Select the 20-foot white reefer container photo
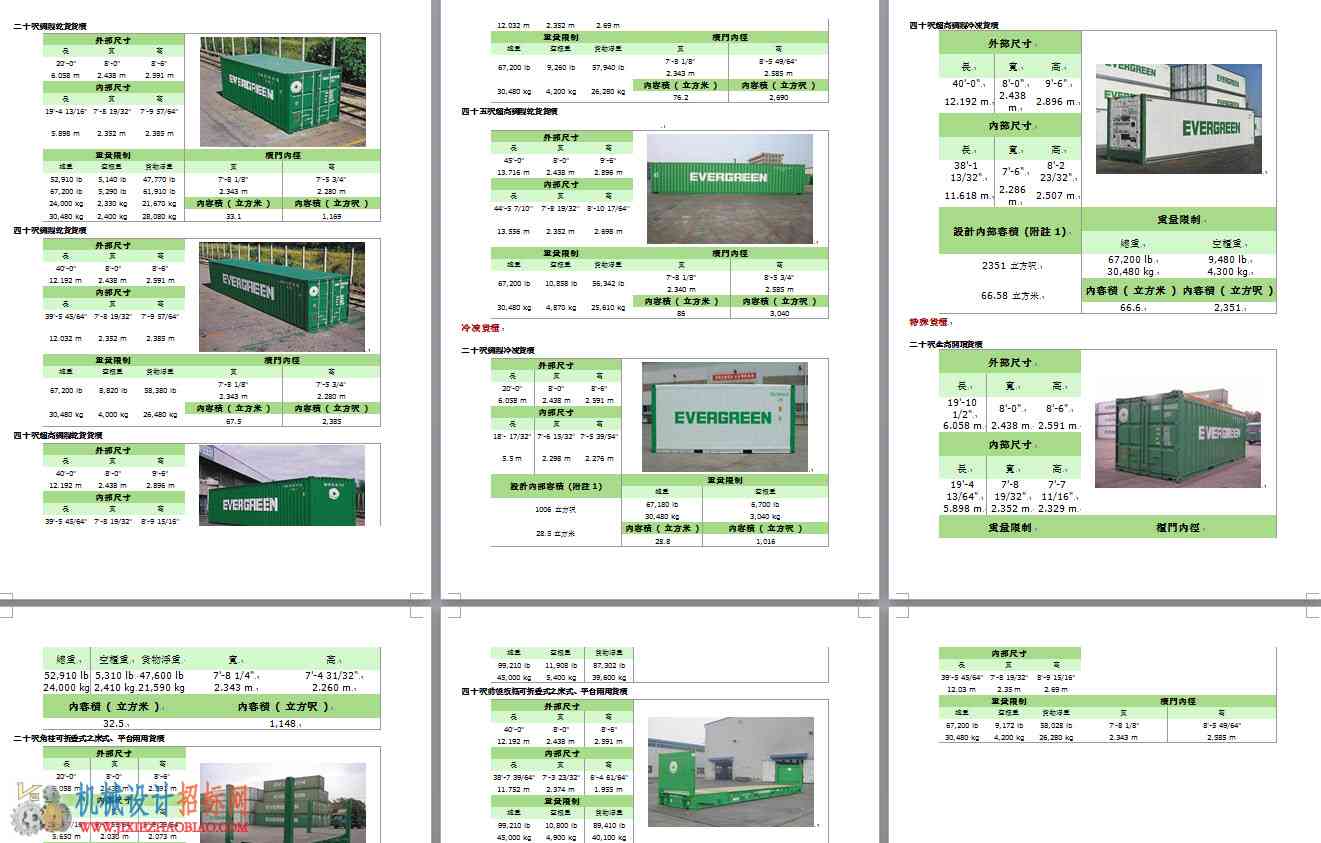Image resolution: width=1321 pixels, height=843 pixels. 724,416
